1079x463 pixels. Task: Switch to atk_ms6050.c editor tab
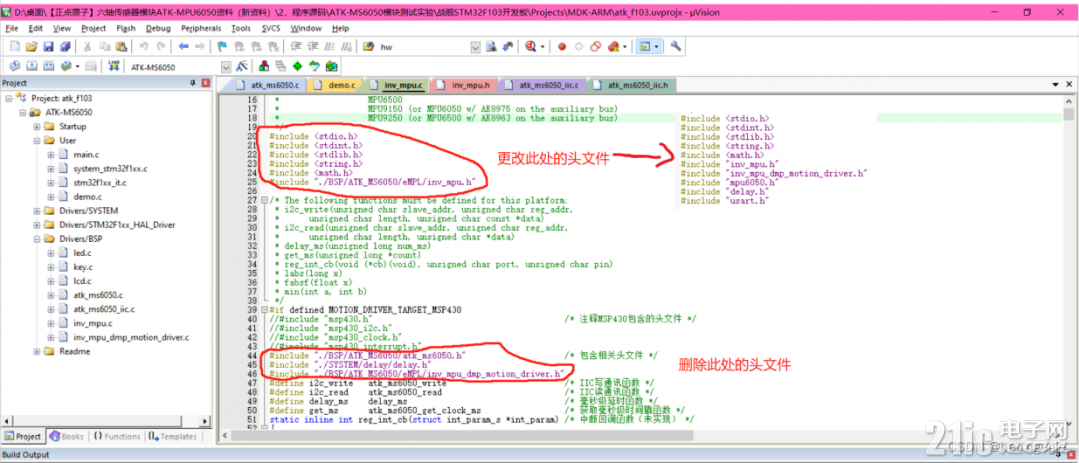[268, 85]
